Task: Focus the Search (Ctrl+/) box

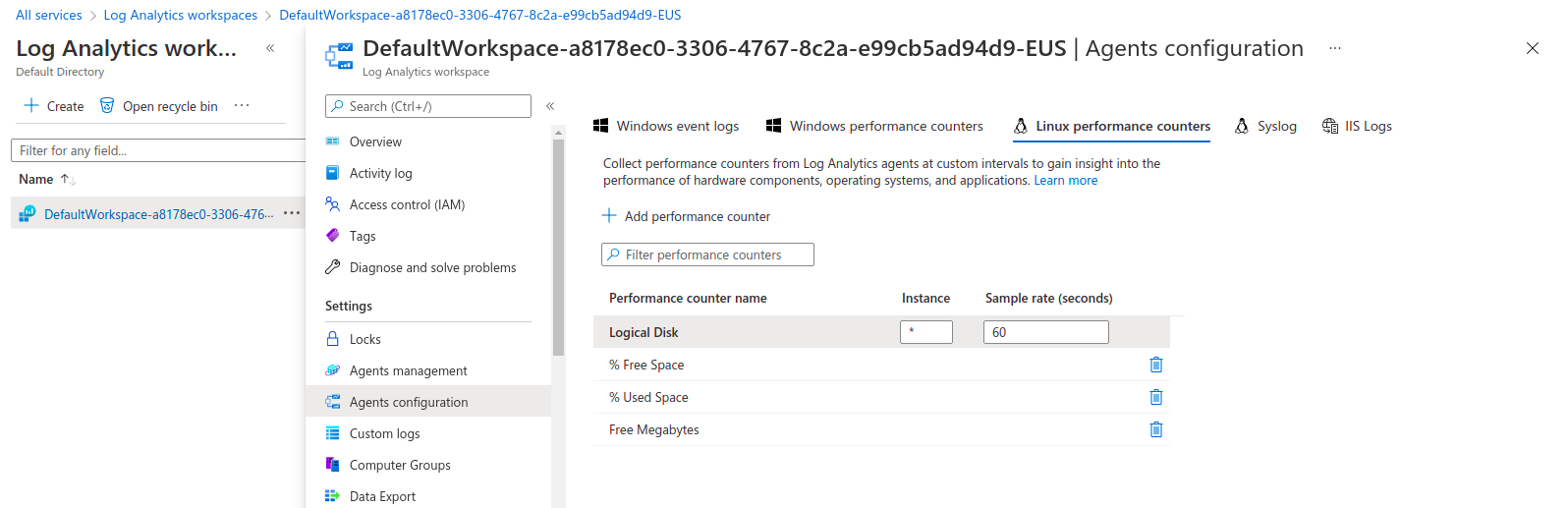Action: [x=428, y=106]
